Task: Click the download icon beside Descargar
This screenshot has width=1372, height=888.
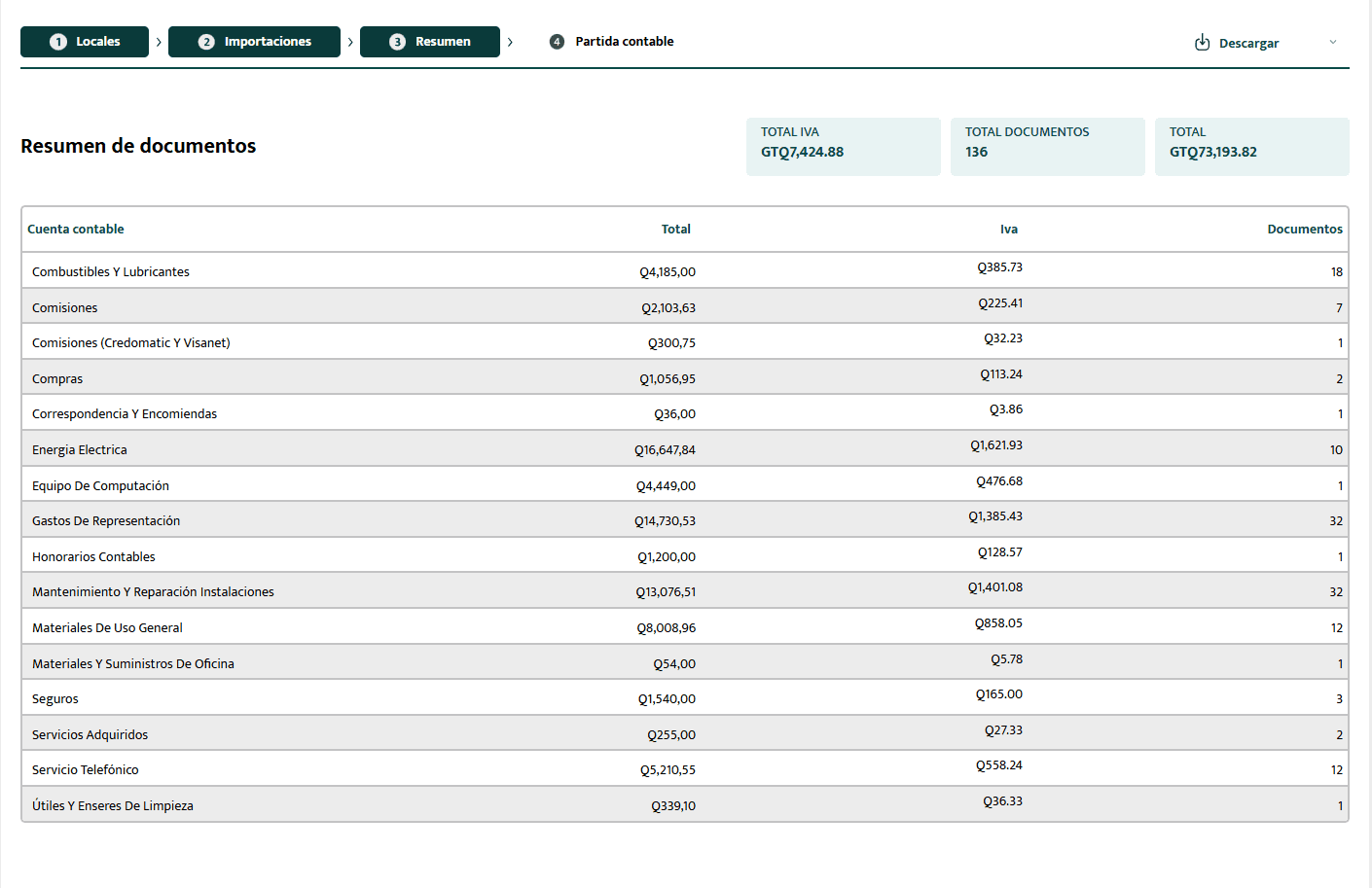Action: tap(1203, 43)
